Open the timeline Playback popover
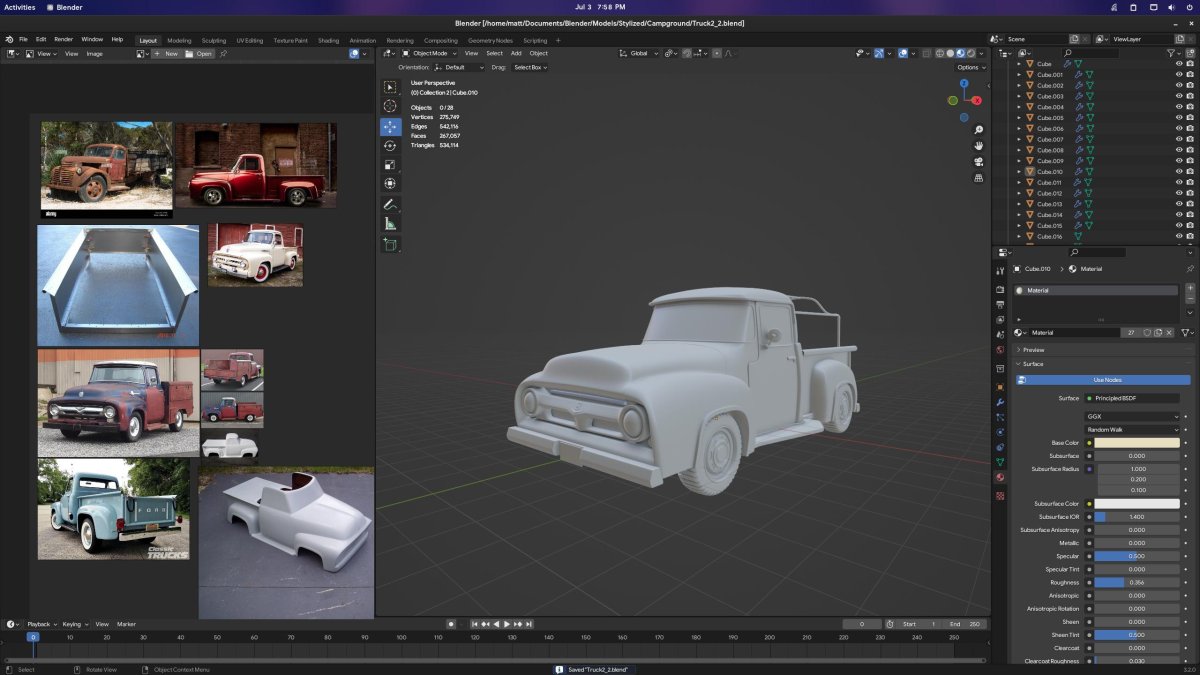This screenshot has width=1200, height=675. click(x=40, y=624)
